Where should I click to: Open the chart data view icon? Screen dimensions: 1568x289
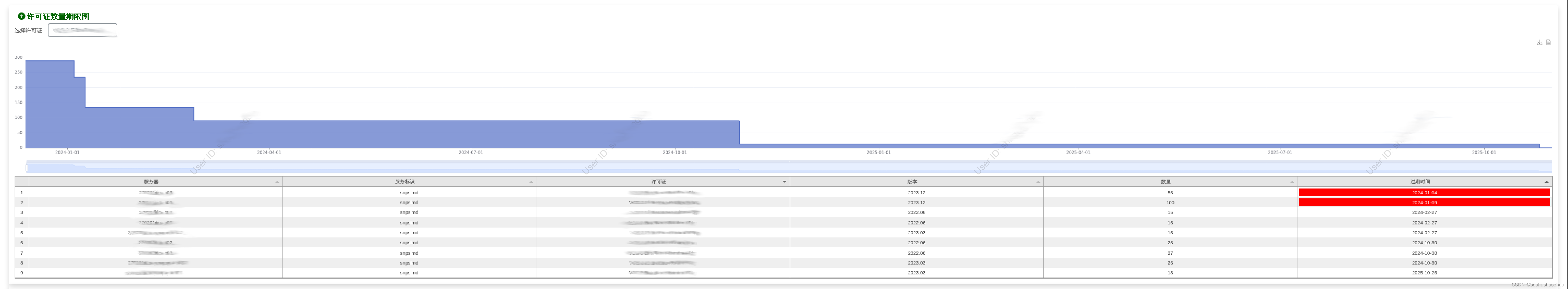coord(1548,43)
